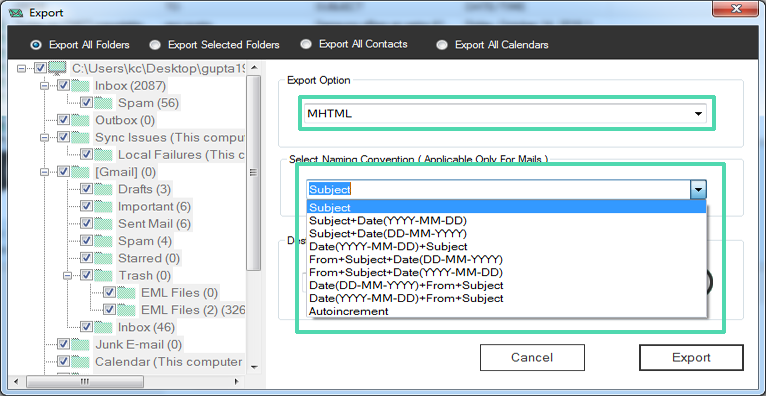
Task: Click the Export window title icon
Action: click(16, 13)
